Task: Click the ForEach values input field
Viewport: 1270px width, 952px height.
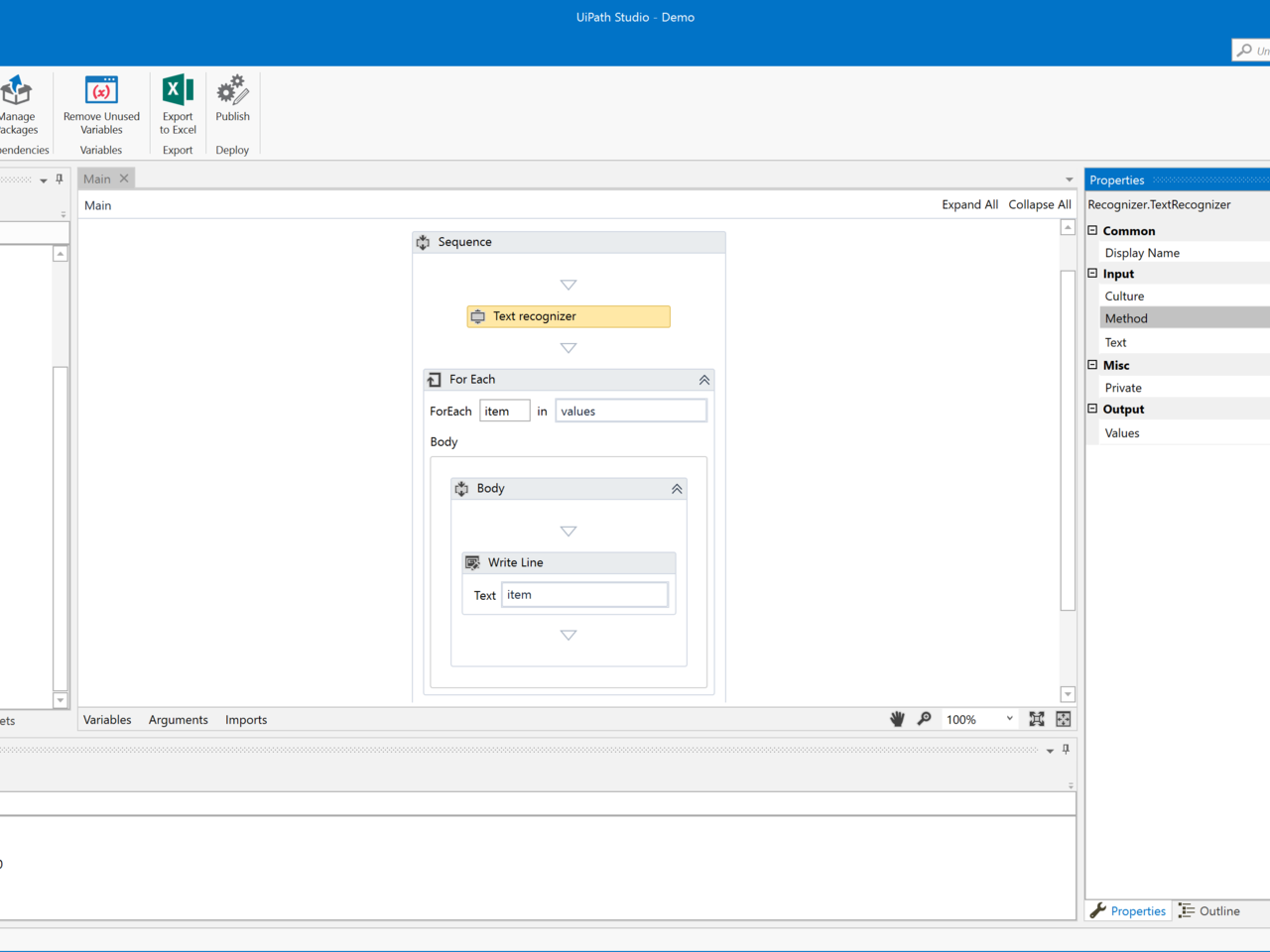Action: tap(631, 411)
